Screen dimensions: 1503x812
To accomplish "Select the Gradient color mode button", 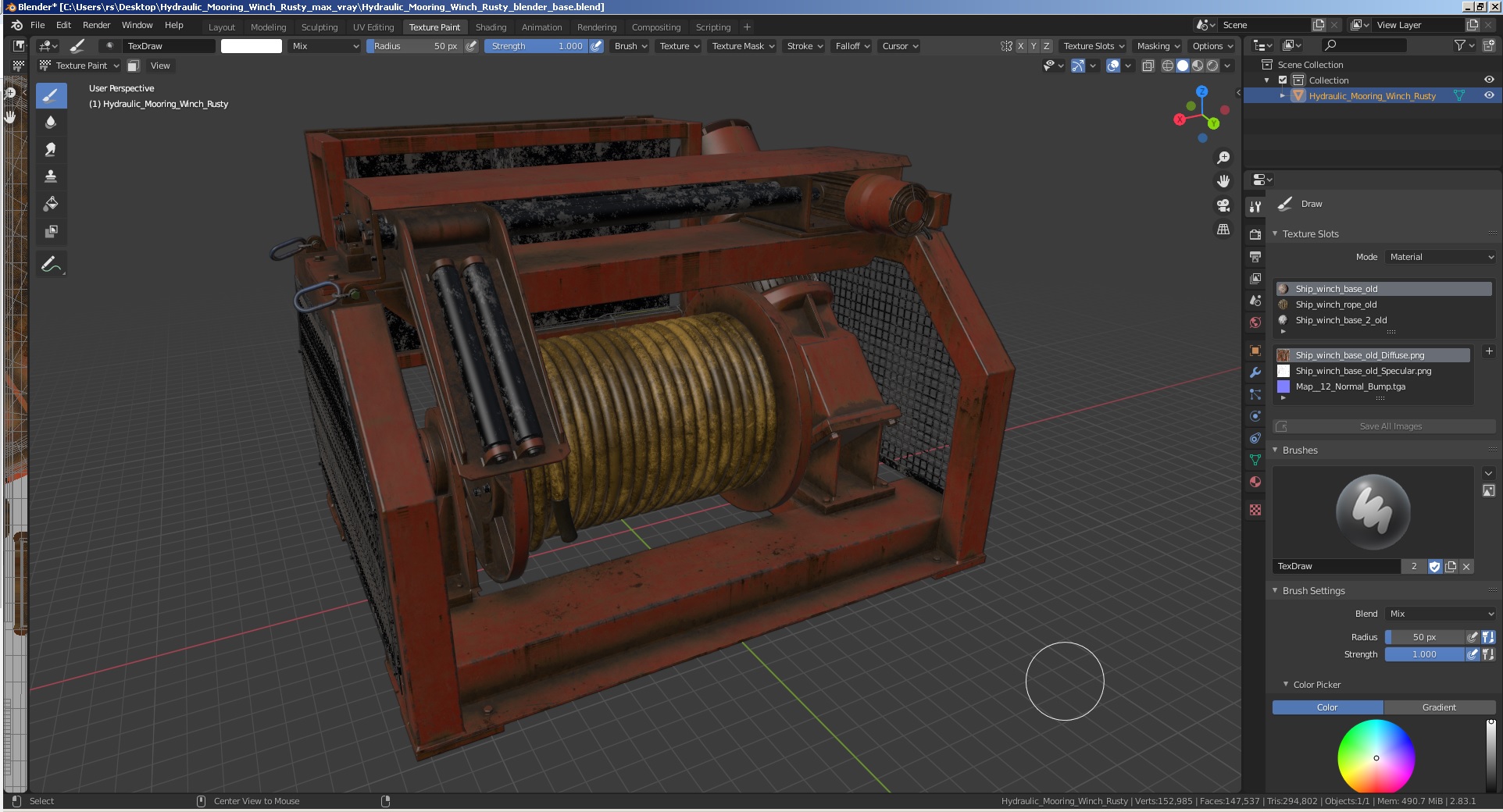I will (1439, 707).
